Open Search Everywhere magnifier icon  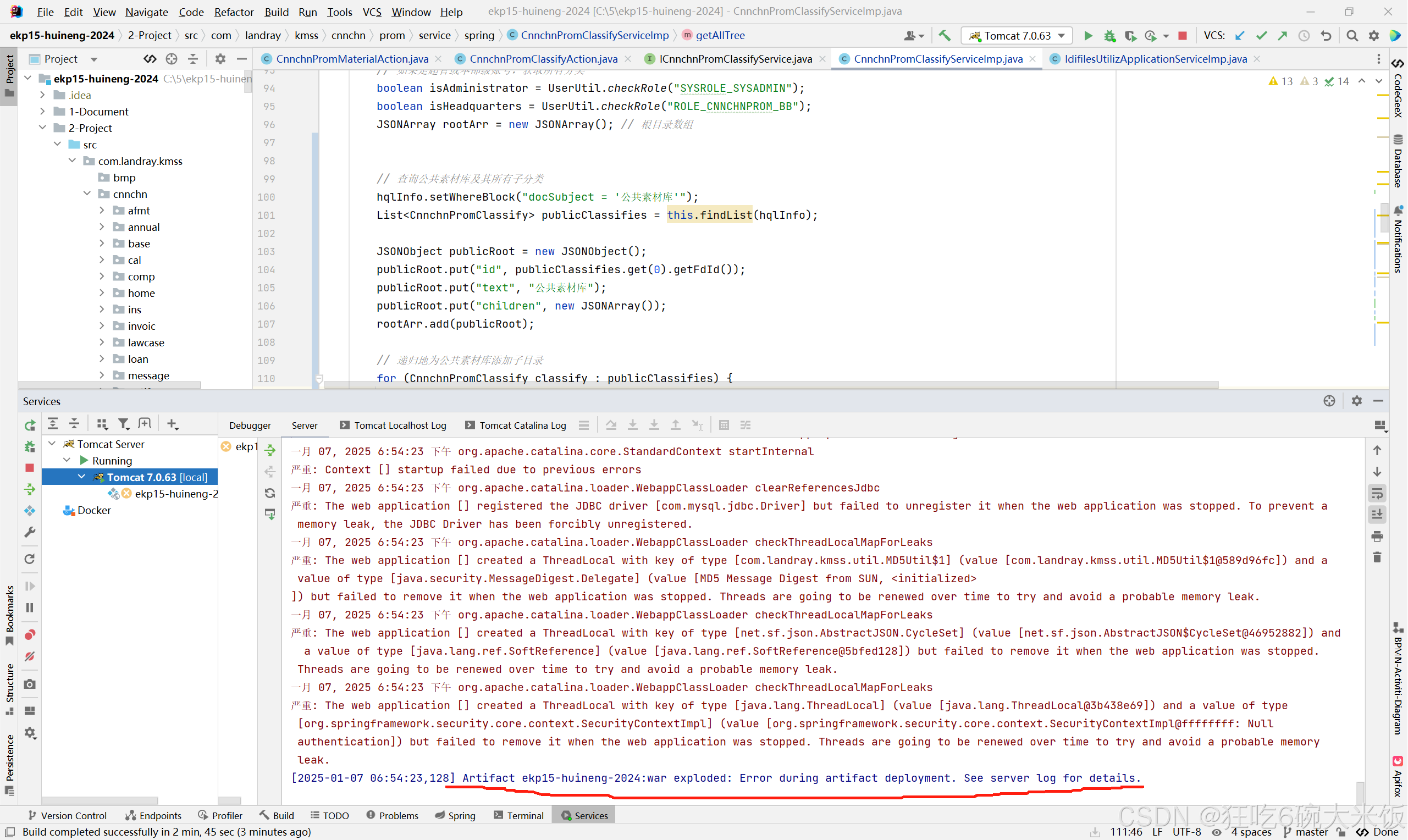click(1352, 36)
